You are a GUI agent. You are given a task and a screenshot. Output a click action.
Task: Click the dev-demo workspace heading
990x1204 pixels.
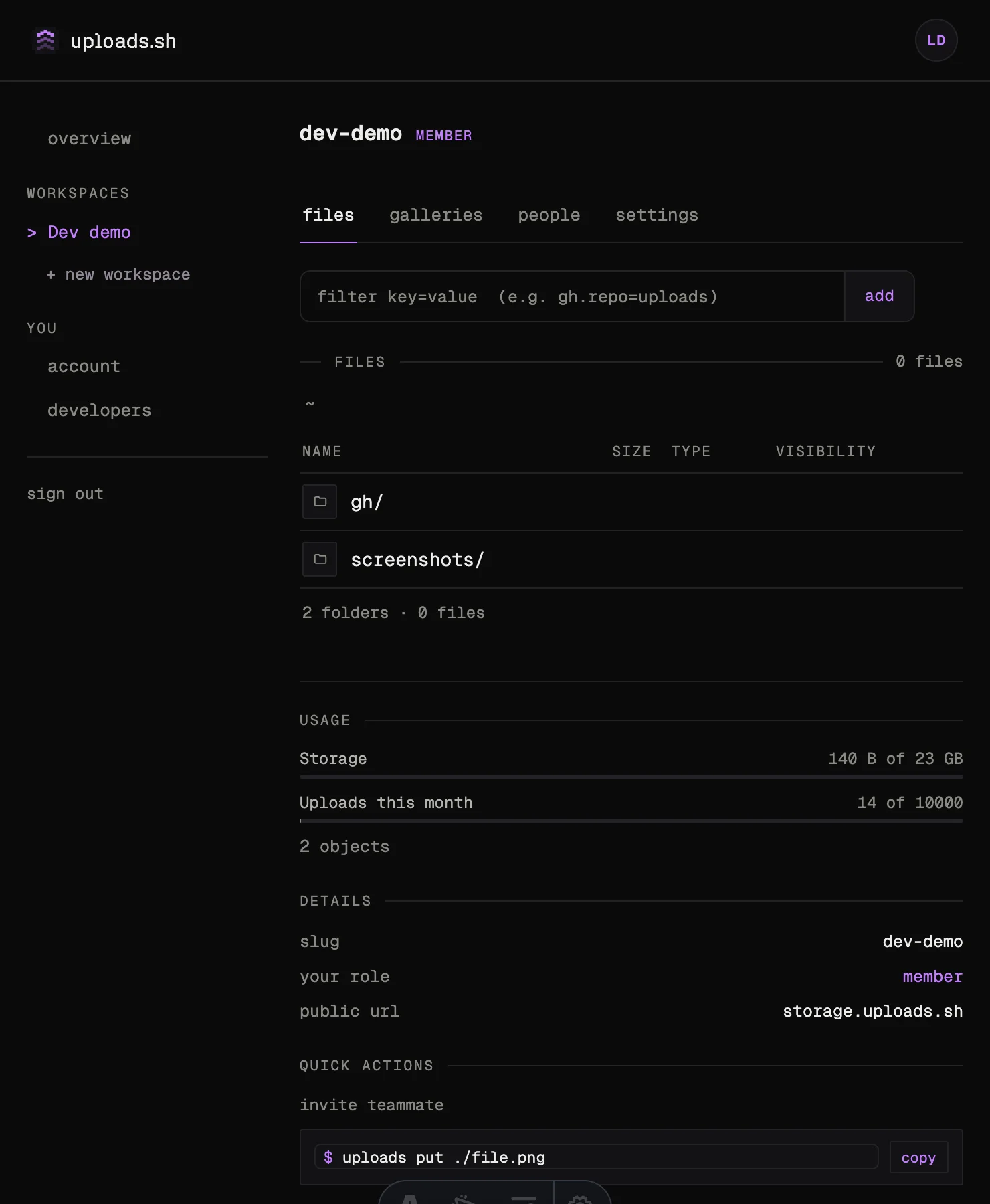pos(351,134)
